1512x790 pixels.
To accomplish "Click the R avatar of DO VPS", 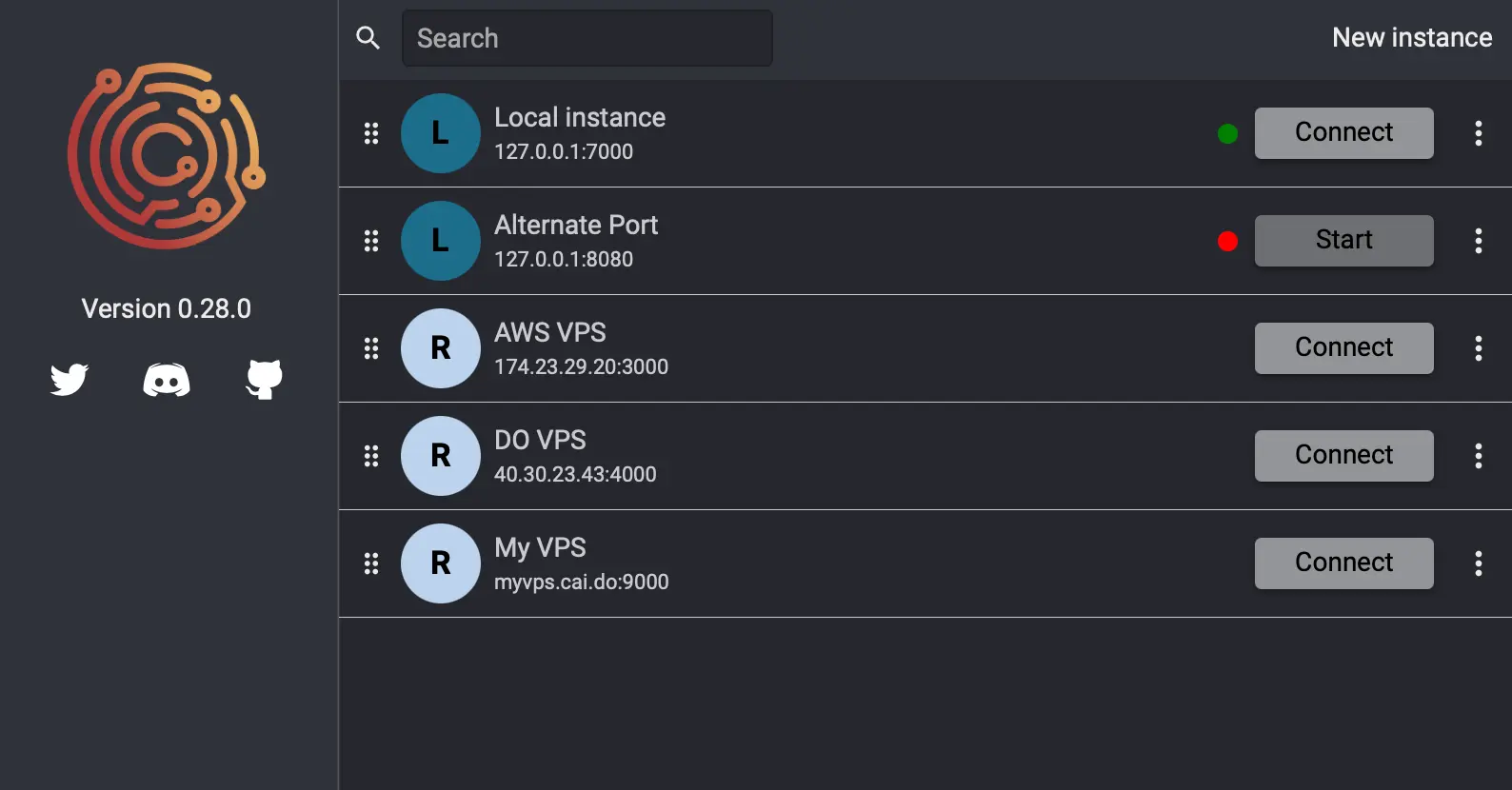I will (441, 456).
